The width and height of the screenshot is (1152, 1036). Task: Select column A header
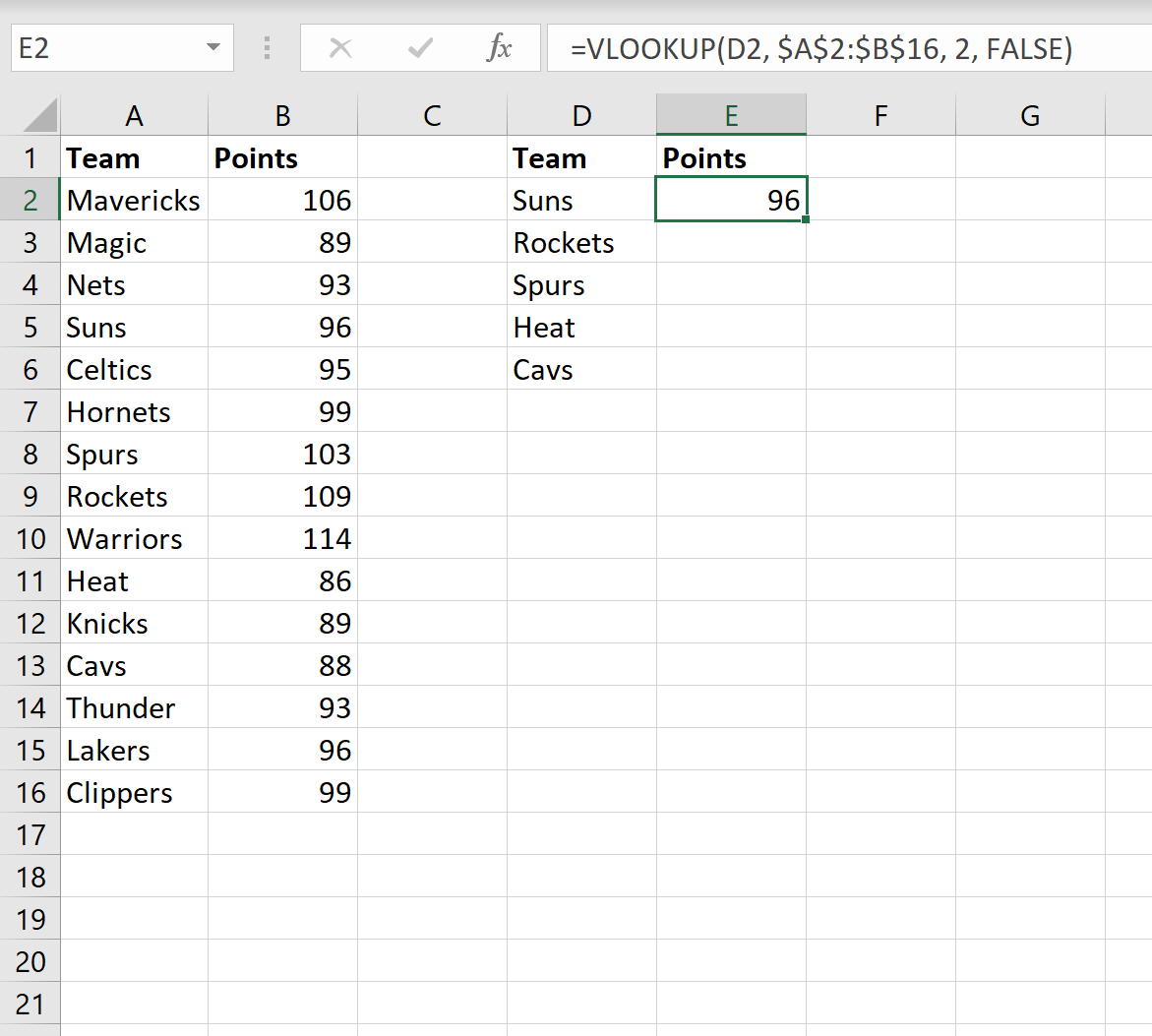click(134, 116)
